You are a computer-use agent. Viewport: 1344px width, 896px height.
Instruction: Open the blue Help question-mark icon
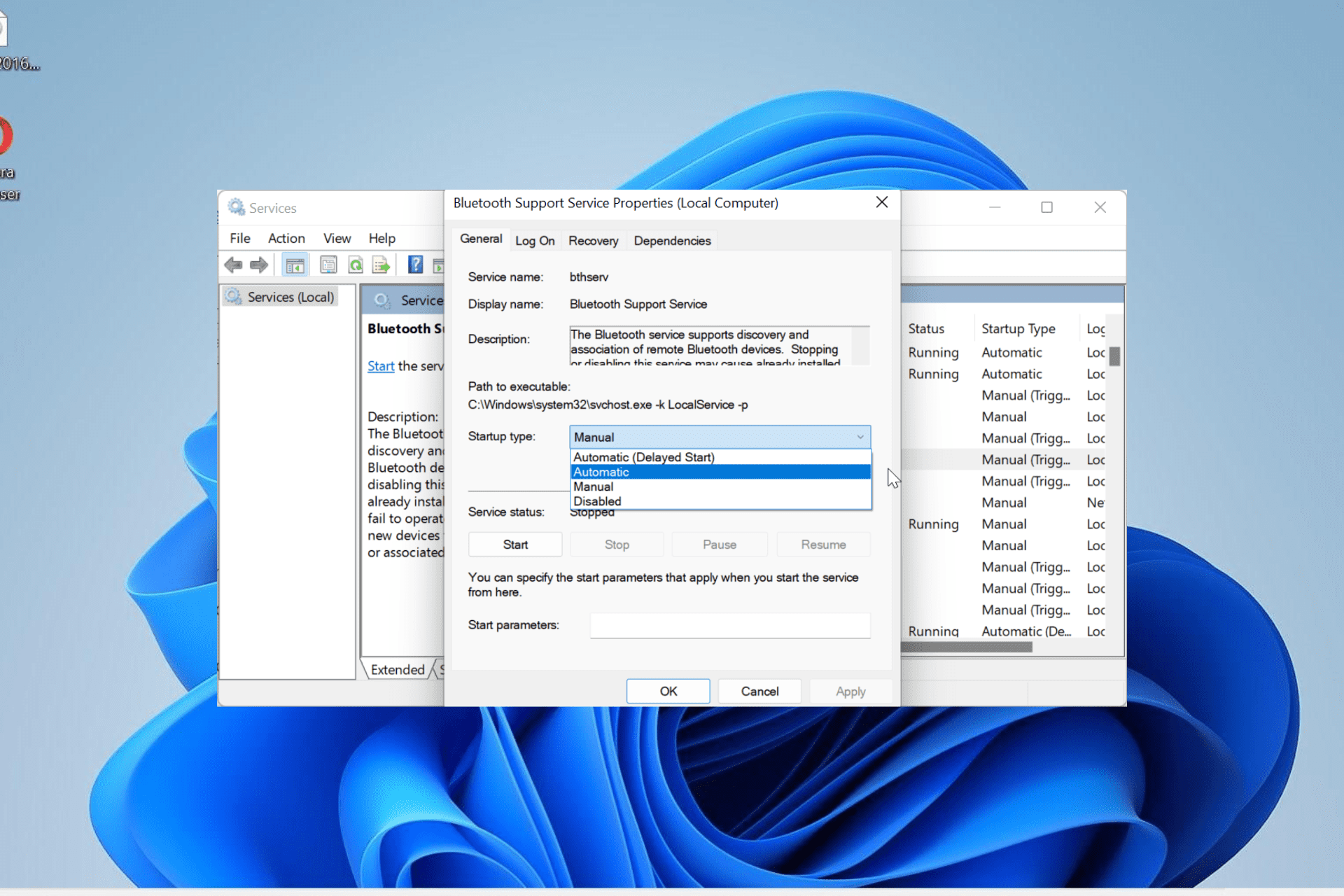(416, 265)
